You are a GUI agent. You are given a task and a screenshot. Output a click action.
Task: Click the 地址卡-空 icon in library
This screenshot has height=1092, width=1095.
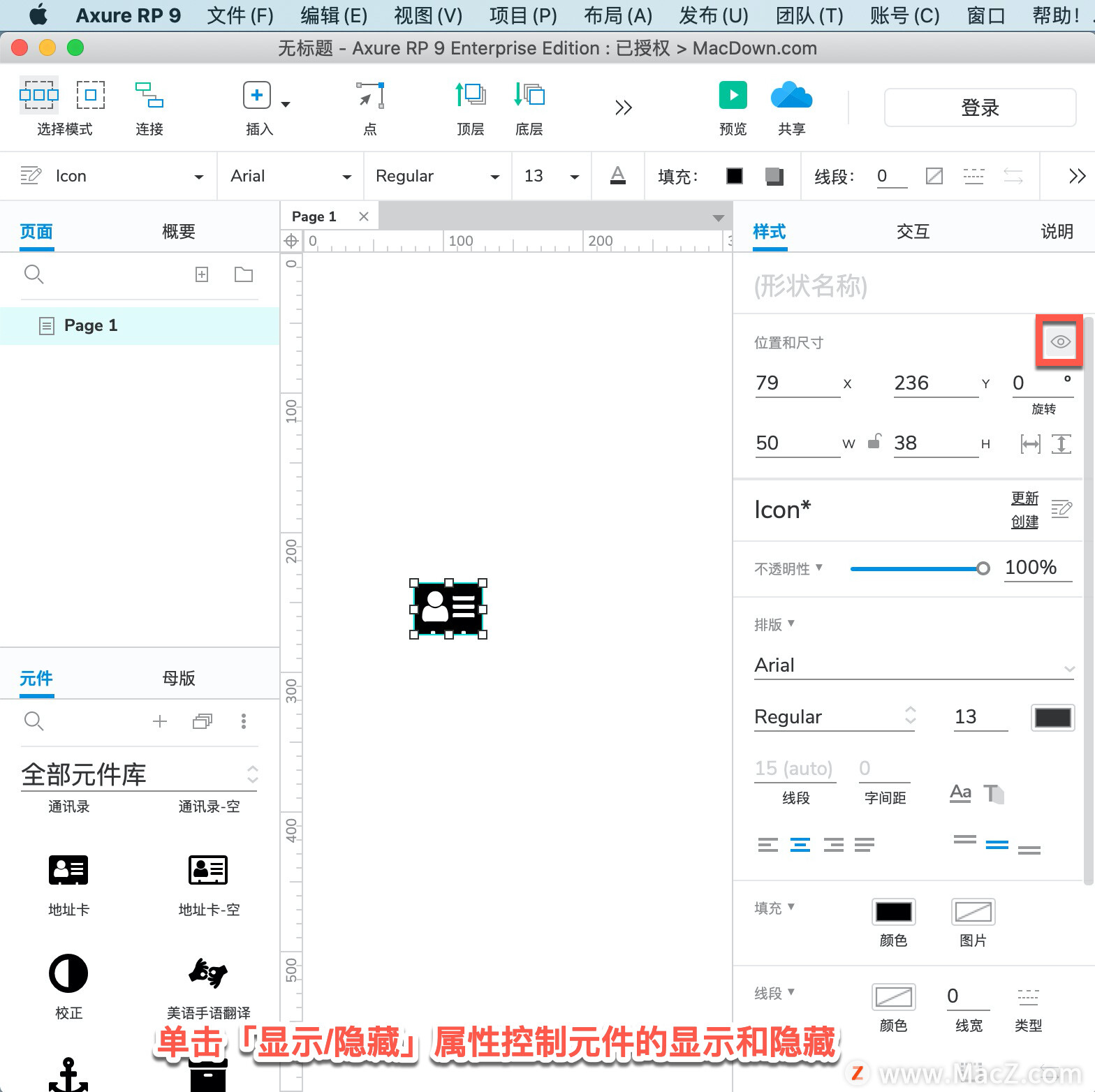208,870
